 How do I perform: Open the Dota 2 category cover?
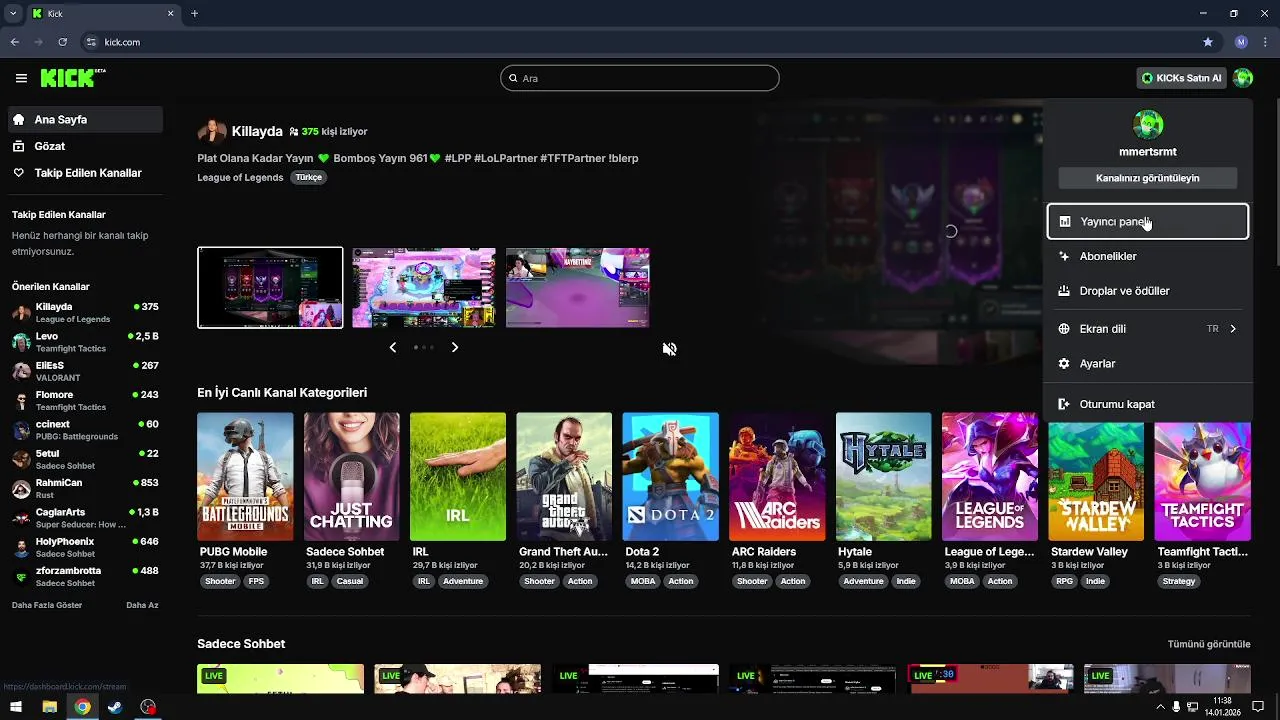670,476
